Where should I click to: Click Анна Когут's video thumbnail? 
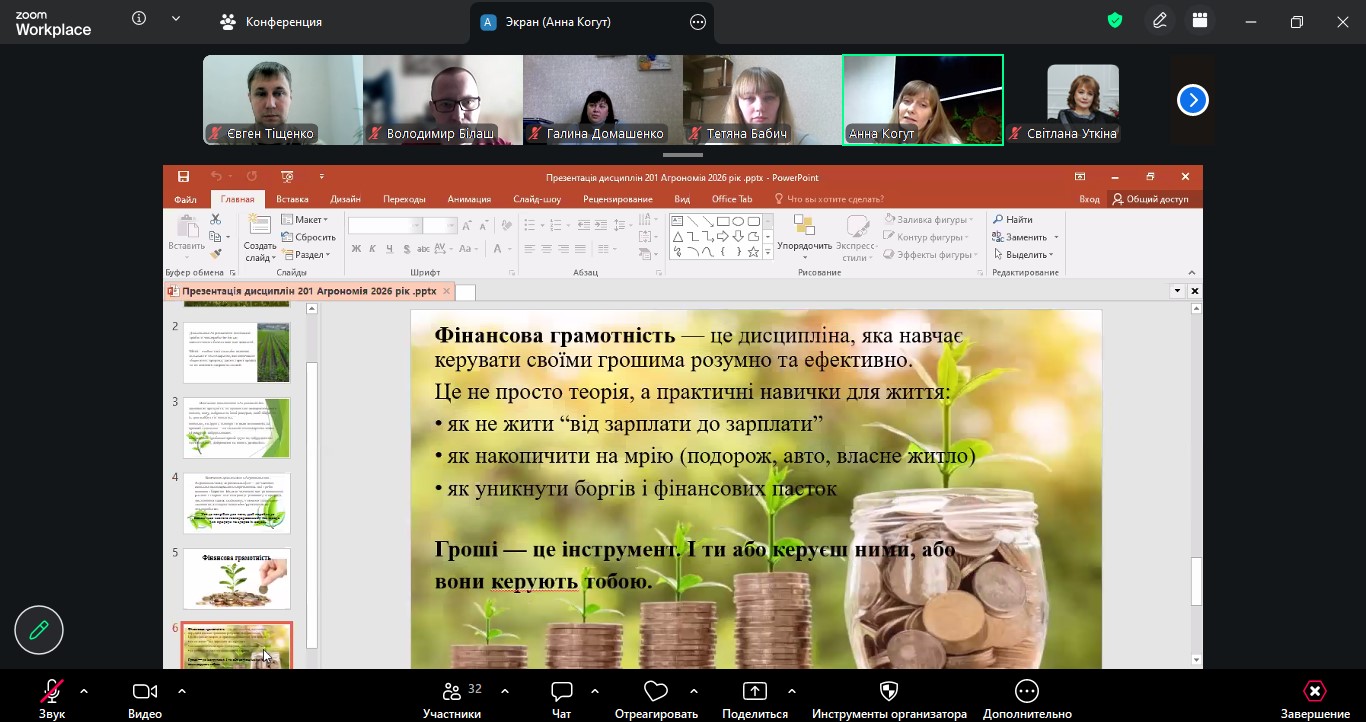tap(922, 100)
